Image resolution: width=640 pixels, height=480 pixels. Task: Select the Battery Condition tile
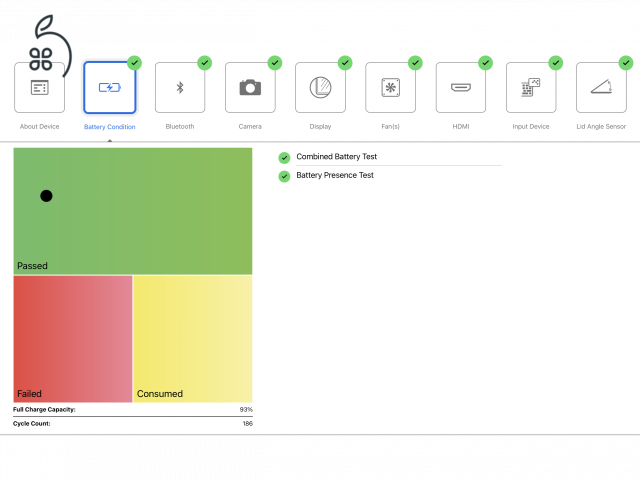point(110,87)
